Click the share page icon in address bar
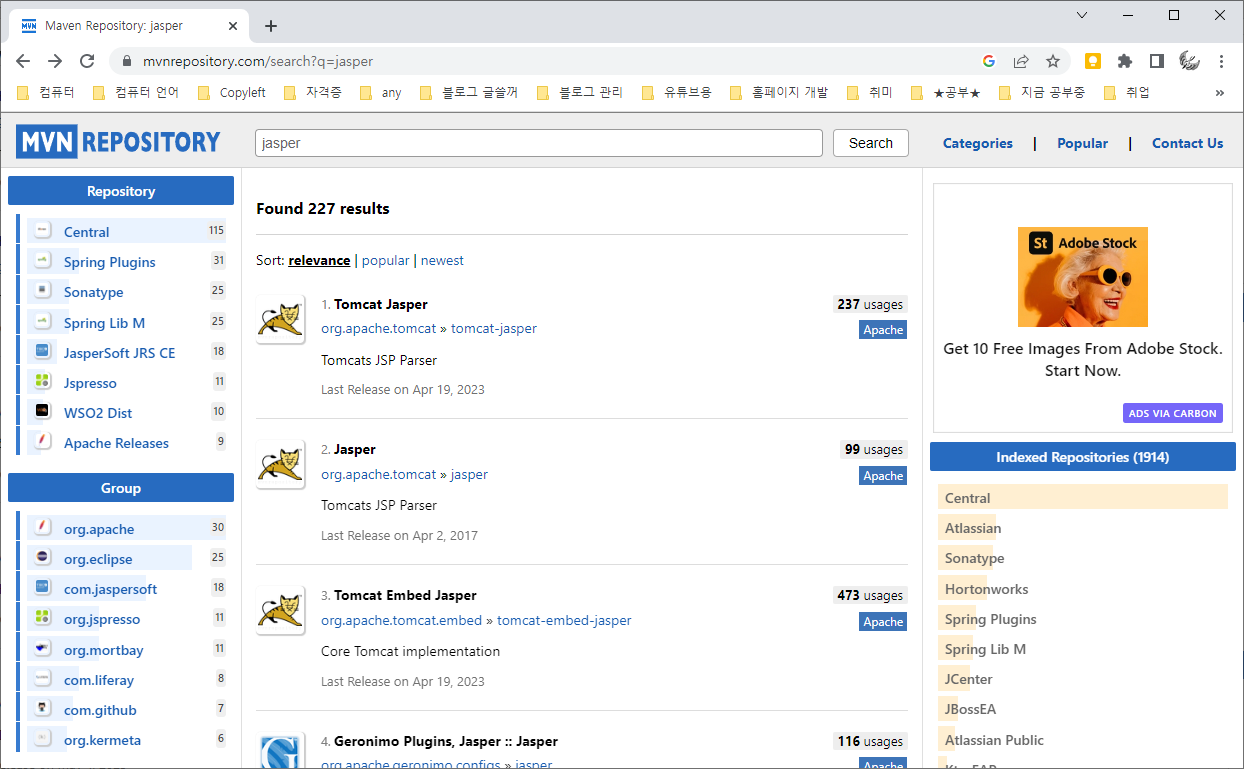Screen dimensions: 1244x769 [1021, 61]
